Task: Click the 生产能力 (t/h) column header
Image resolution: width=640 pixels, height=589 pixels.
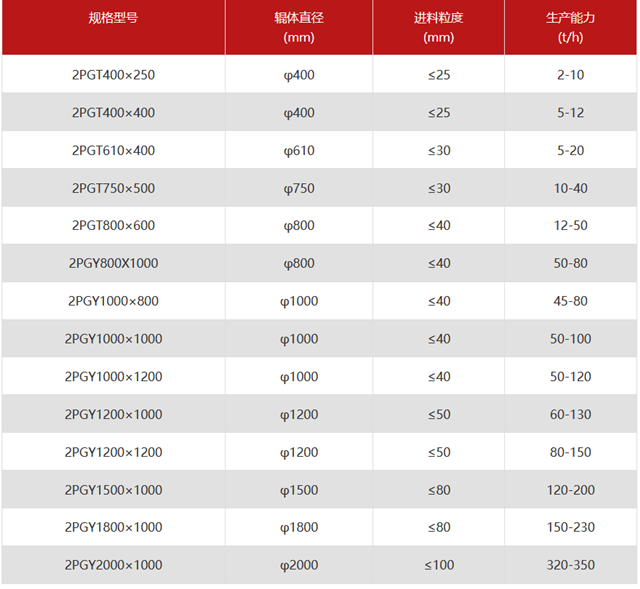Action: point(570,28)
